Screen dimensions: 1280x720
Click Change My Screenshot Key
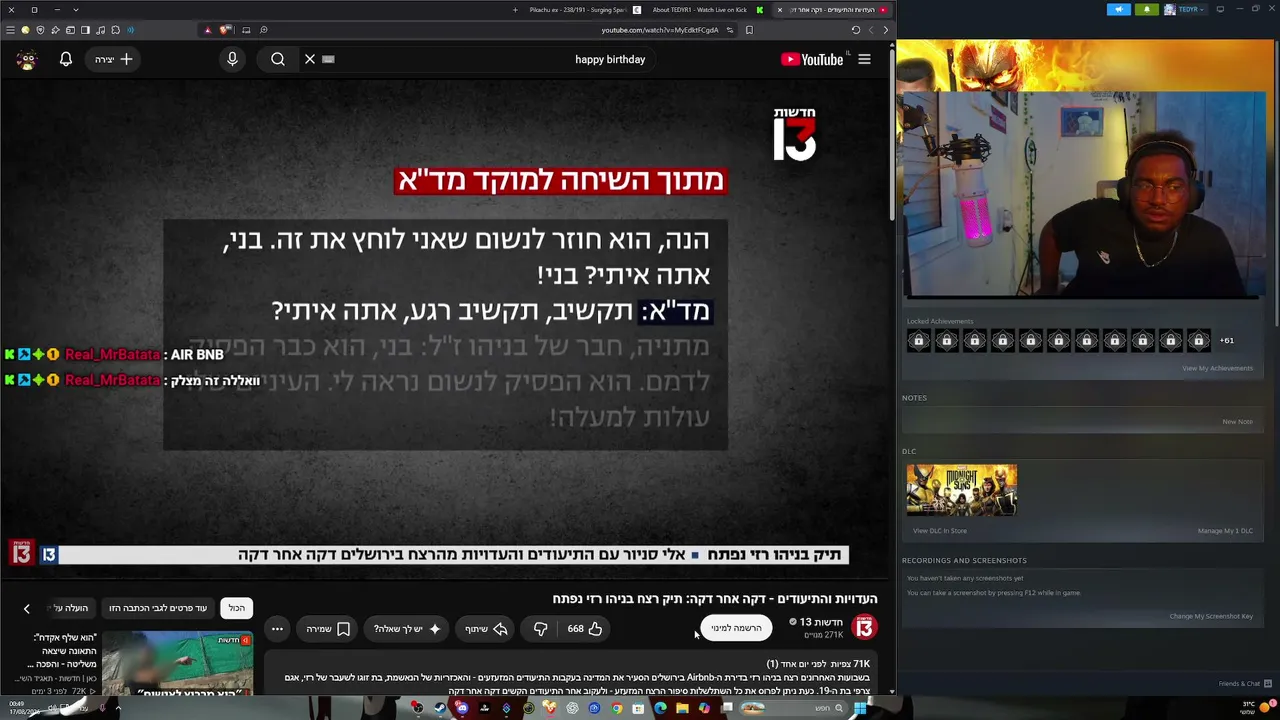[1211, 616]
